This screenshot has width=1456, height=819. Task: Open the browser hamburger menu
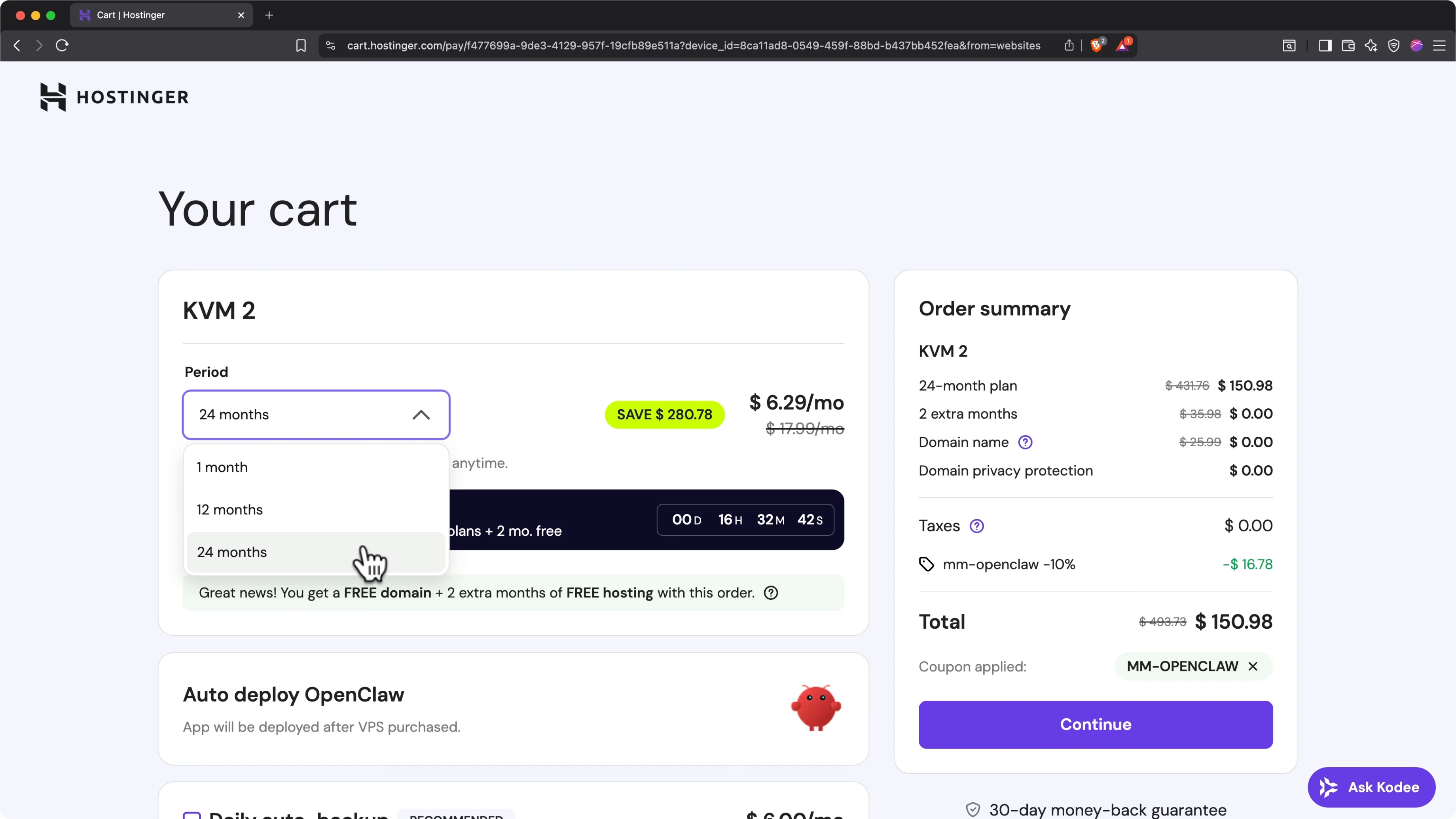tap(1441, 45)
